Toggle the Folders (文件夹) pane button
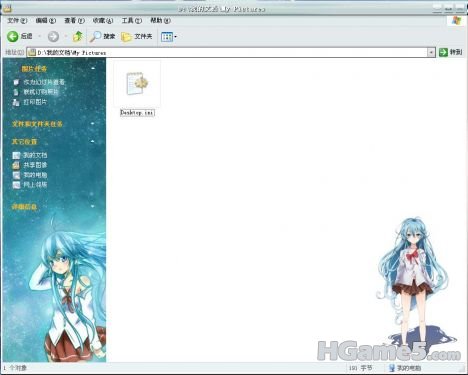Image resolution: width=468 pixels, height=375 pixels. (x=137, y=36)
